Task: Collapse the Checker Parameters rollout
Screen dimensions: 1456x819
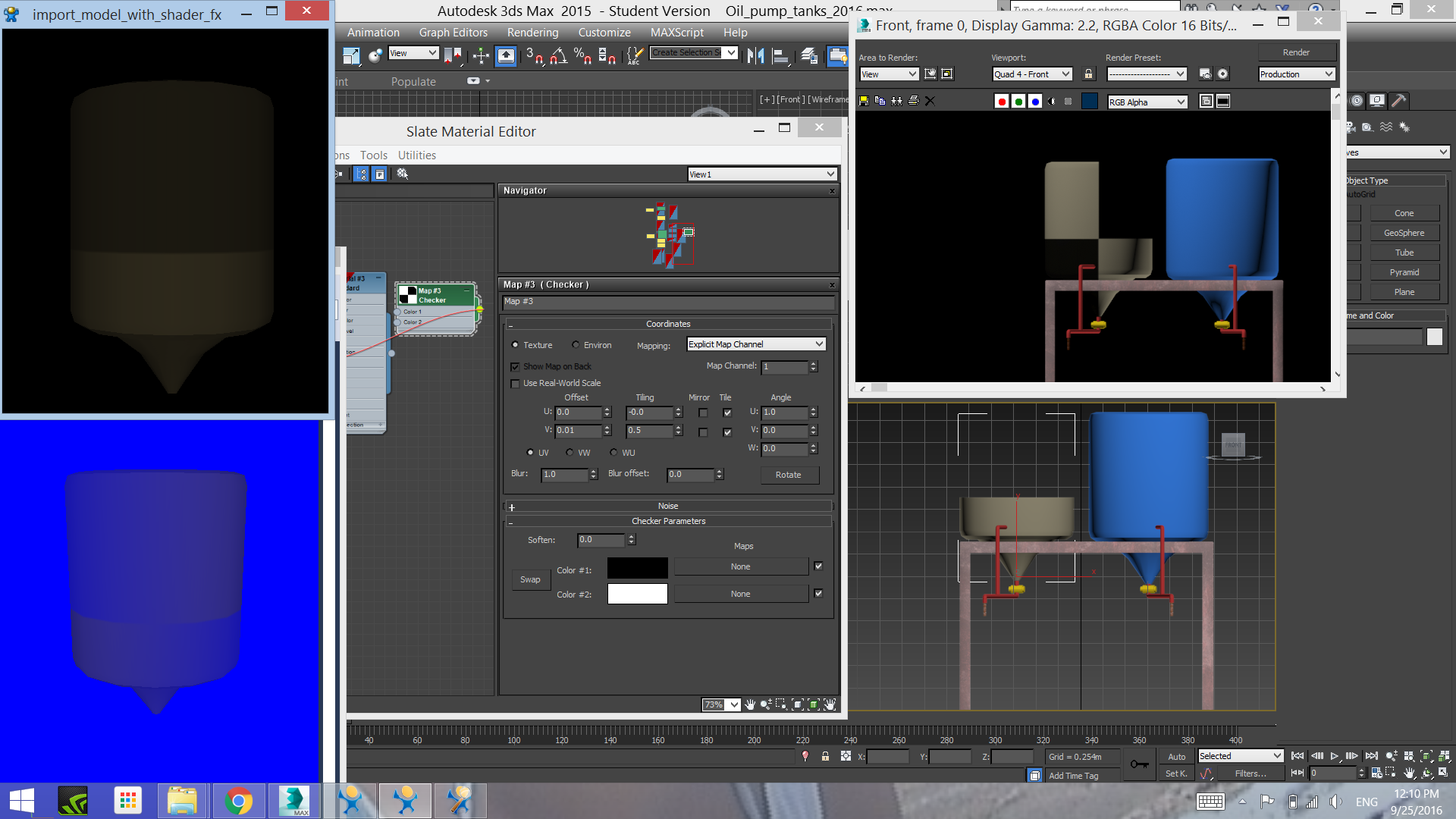Action: click(668, 522)
